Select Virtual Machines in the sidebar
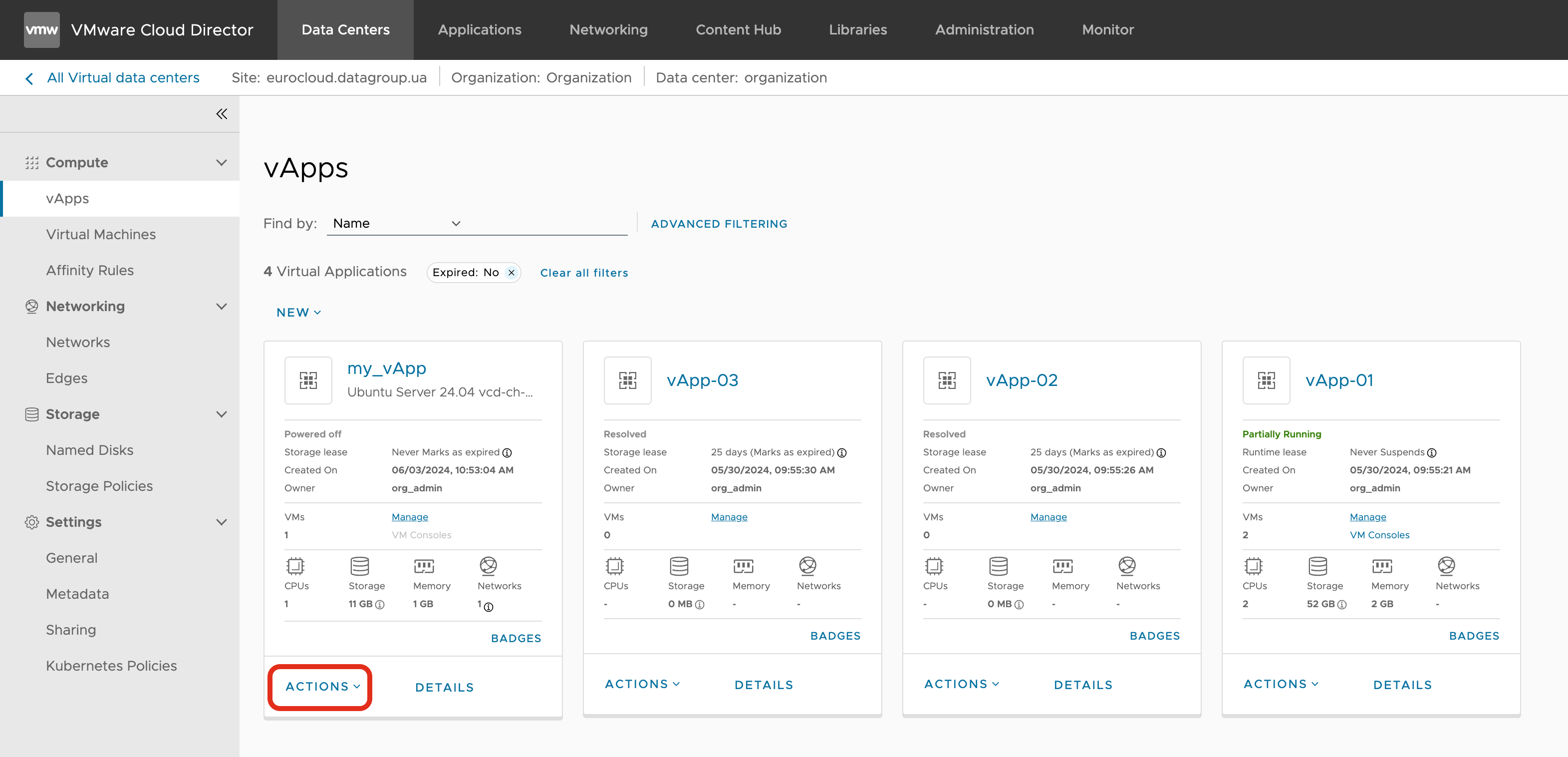1568x757 pixels. point(101,235)
